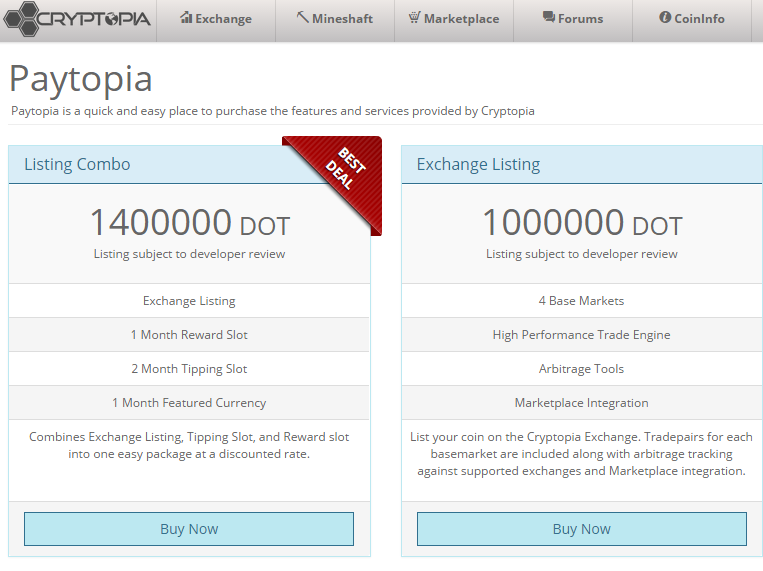Image resolution: width=763 pixels, height=571 pixels.
Task: Click the 1000000 DOT price
Action: (582, 222)
